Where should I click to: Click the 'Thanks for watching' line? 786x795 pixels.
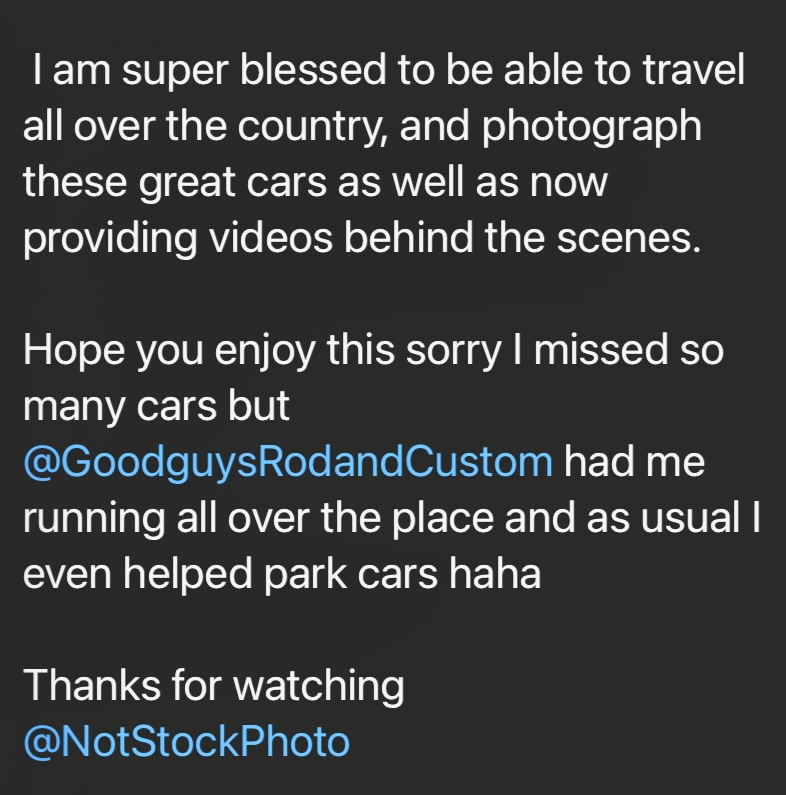[x=214, y=685]
